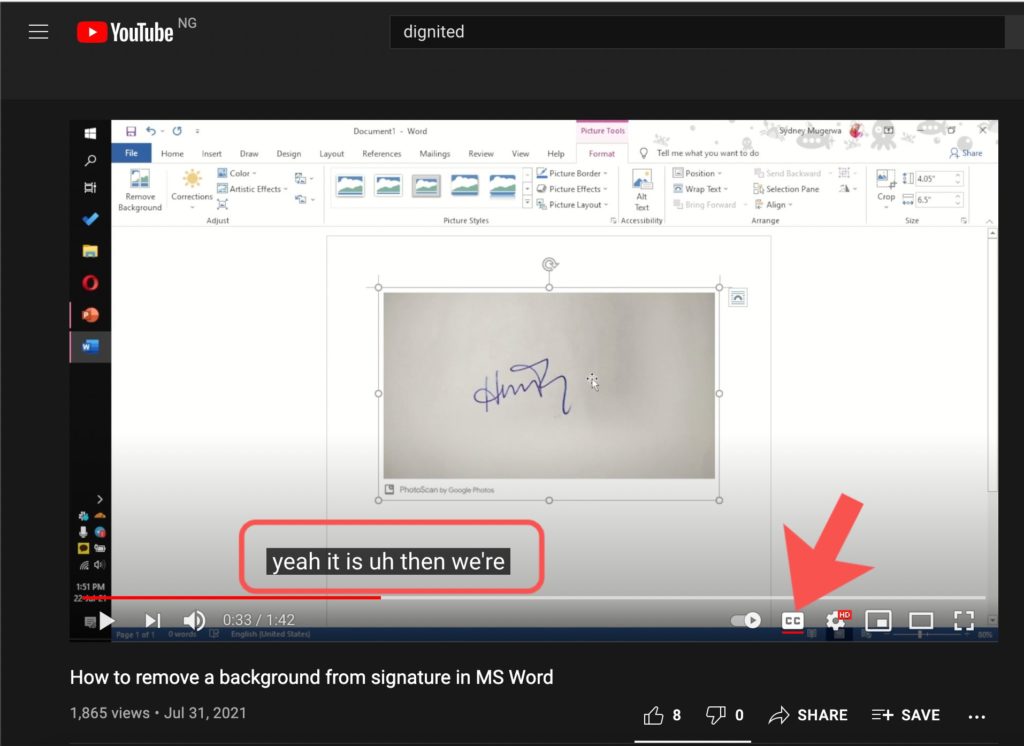Viewport: 1024px width, 746px height.
Task: Open the Color dropdown
Action: point(237,173)
